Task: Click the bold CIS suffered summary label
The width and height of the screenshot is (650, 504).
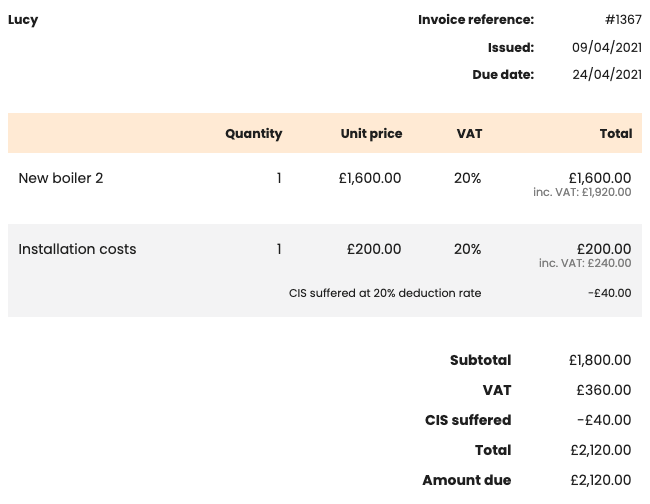Action: pyautogui.click(x=468, y=420)
